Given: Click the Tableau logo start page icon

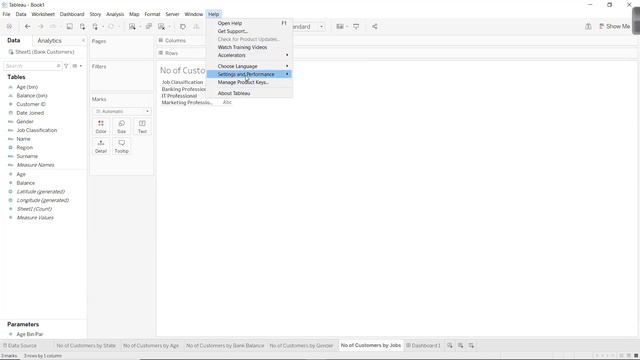Looking at the screenshot, I should pyautogui.click(x=9, y=27).
